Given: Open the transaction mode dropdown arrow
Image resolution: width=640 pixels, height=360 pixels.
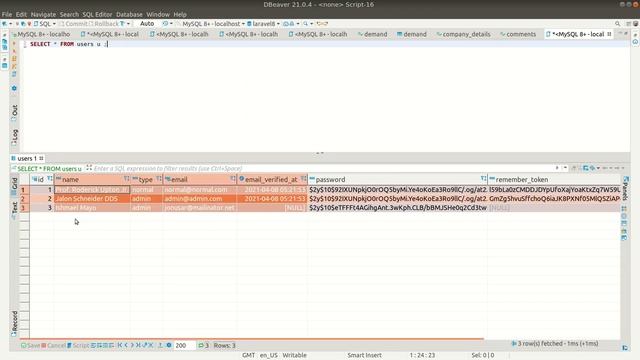Looking at the screenshot, I should click(x=128, y=24).
